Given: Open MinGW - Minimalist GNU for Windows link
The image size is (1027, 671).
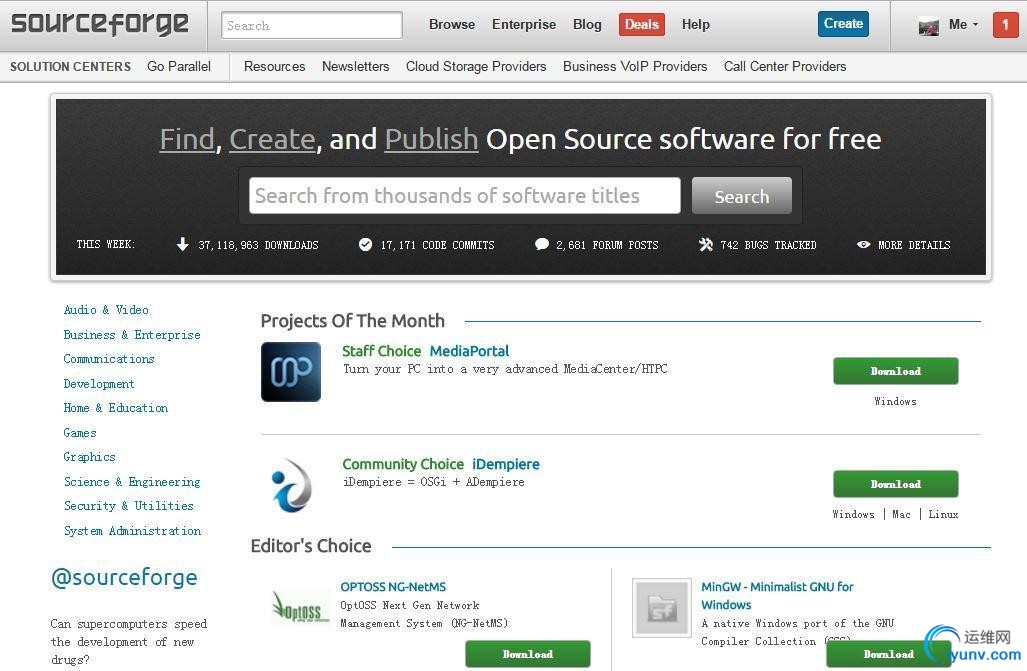Looking at the screenshot, I should click(777, 596).
